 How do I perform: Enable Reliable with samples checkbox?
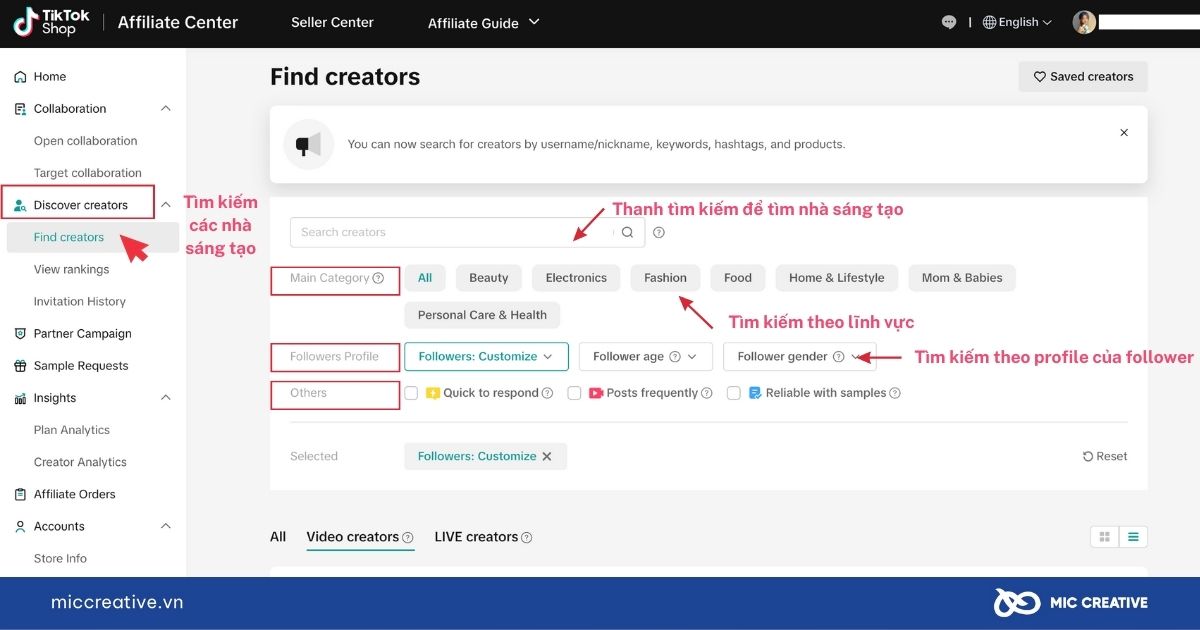[734, 393]
